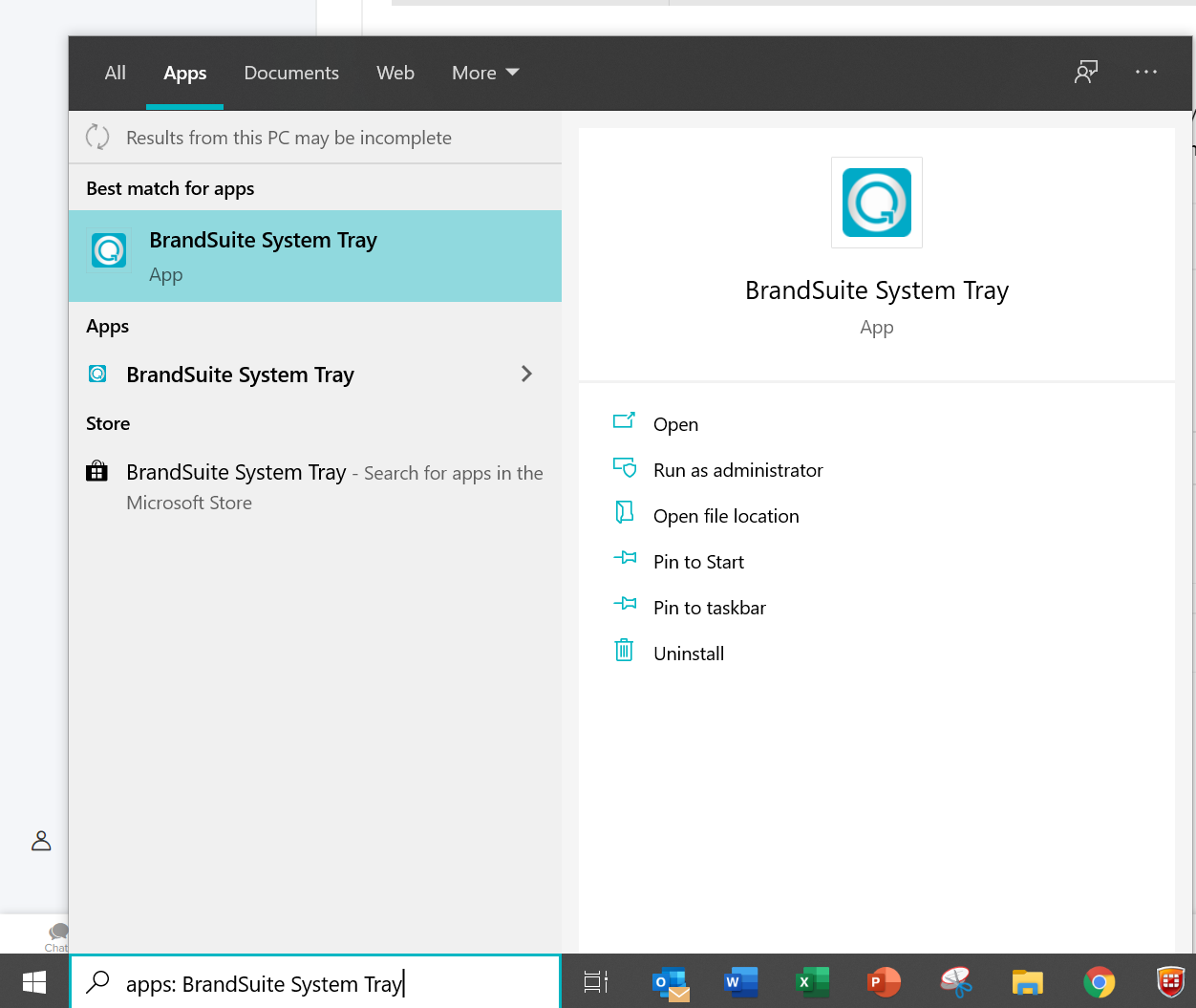
Task: Click the magnifying glass search icon
Action: 97,982
